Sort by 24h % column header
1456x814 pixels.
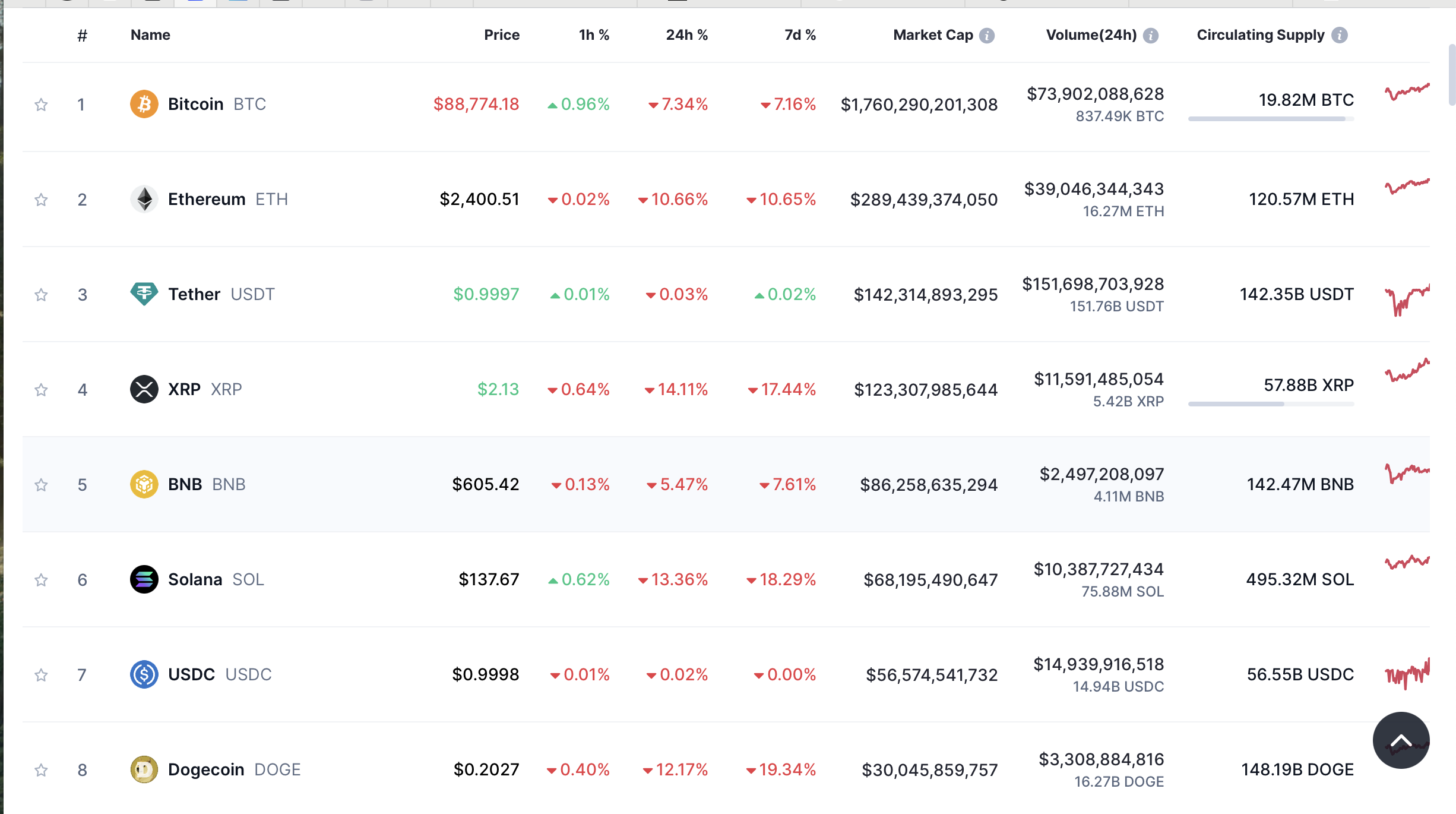tap(686, 35)
